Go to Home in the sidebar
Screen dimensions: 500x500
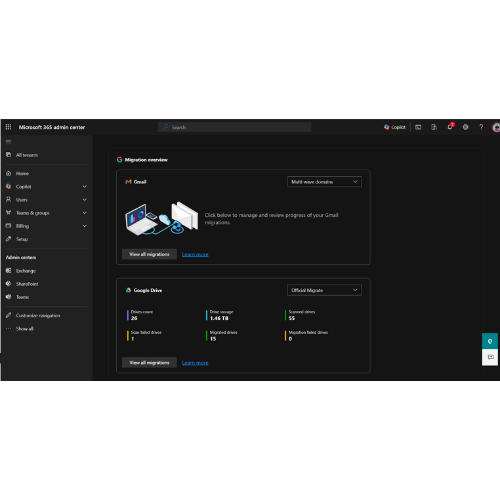22,173
